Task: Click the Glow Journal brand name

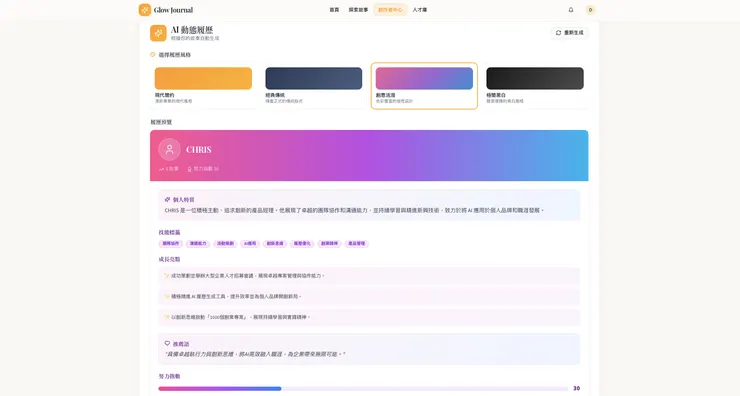Action: pos(173,10)
